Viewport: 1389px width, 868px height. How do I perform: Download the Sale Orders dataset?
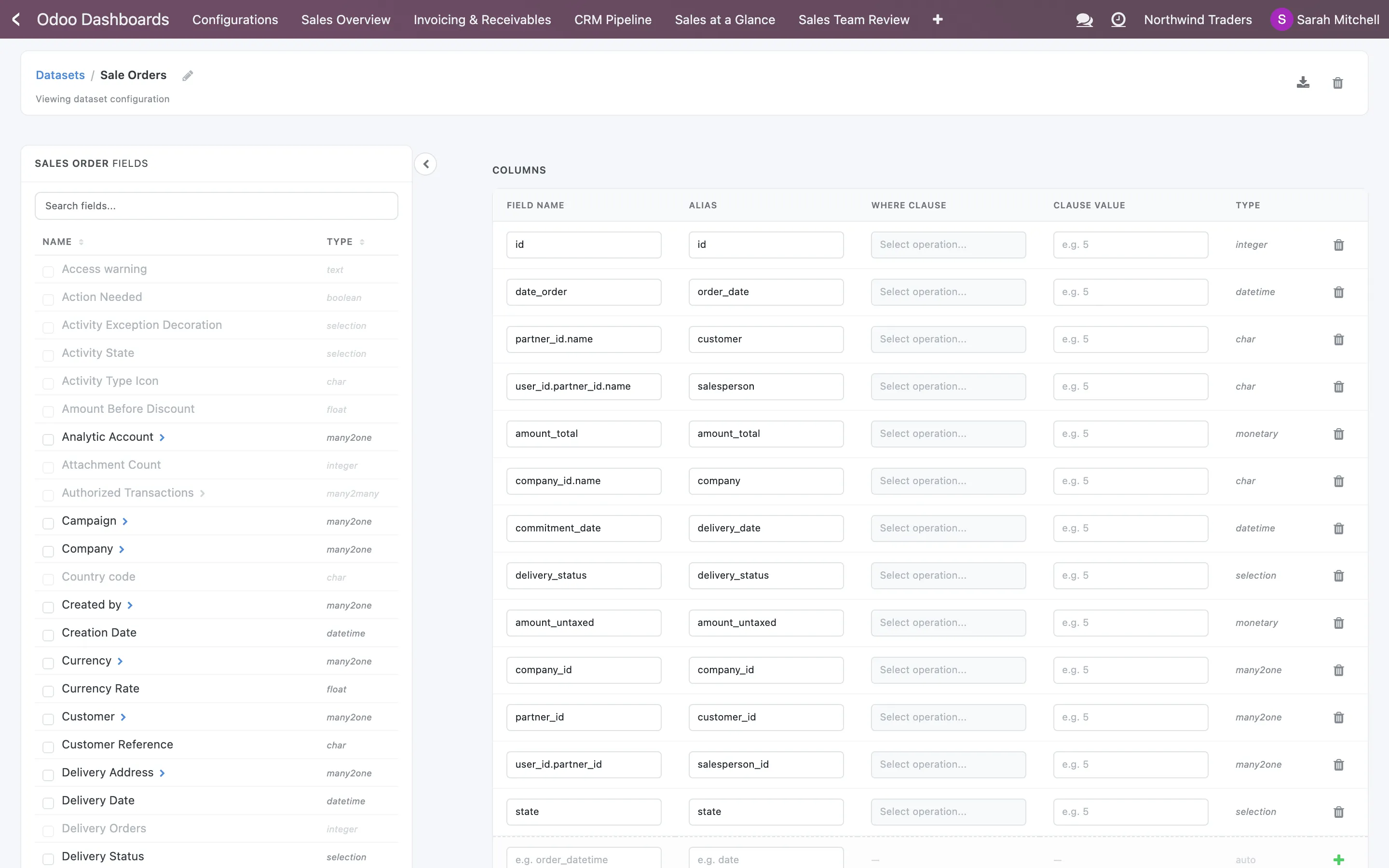pyautogui.click(x=1303, y=82)
